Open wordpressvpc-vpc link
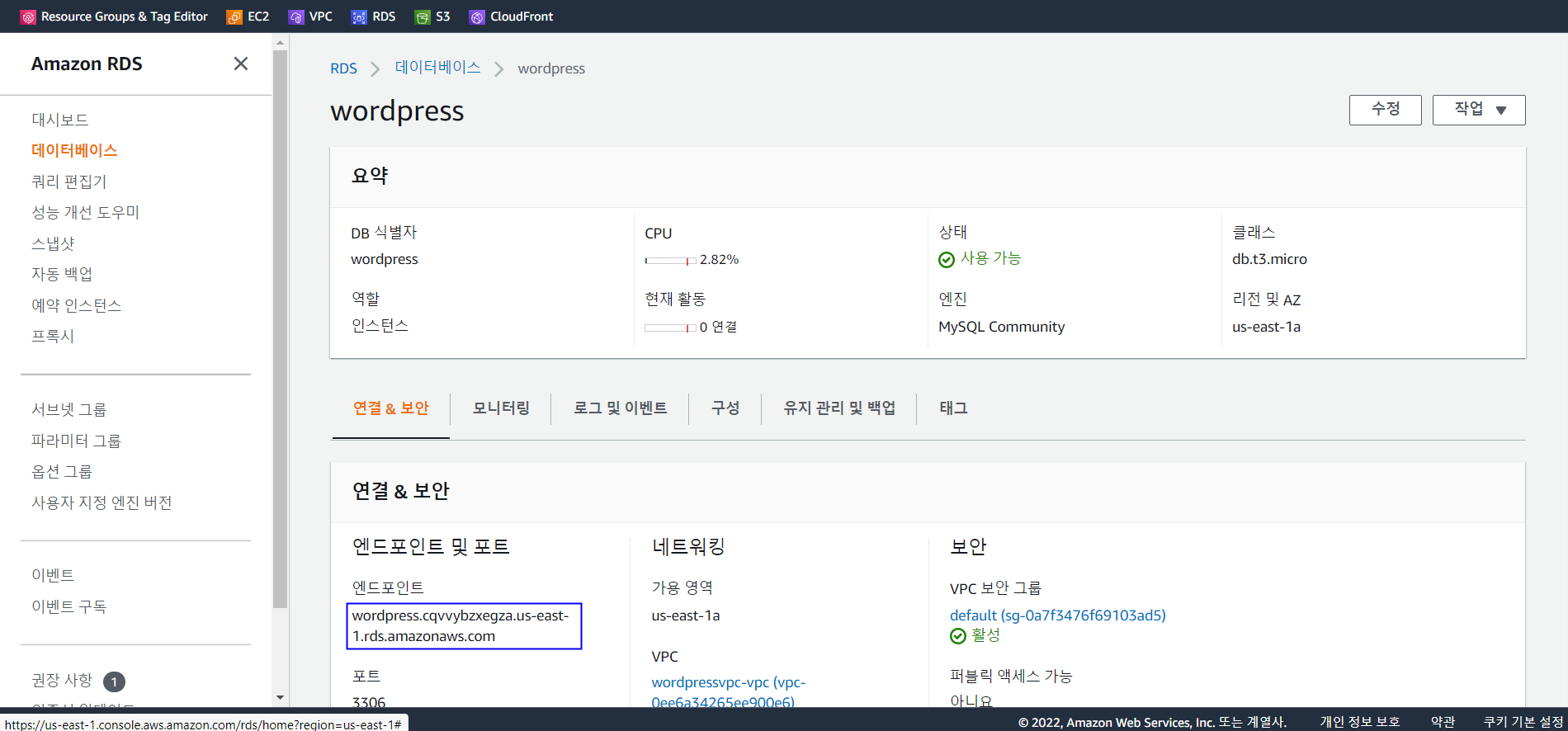 point(729,692)
